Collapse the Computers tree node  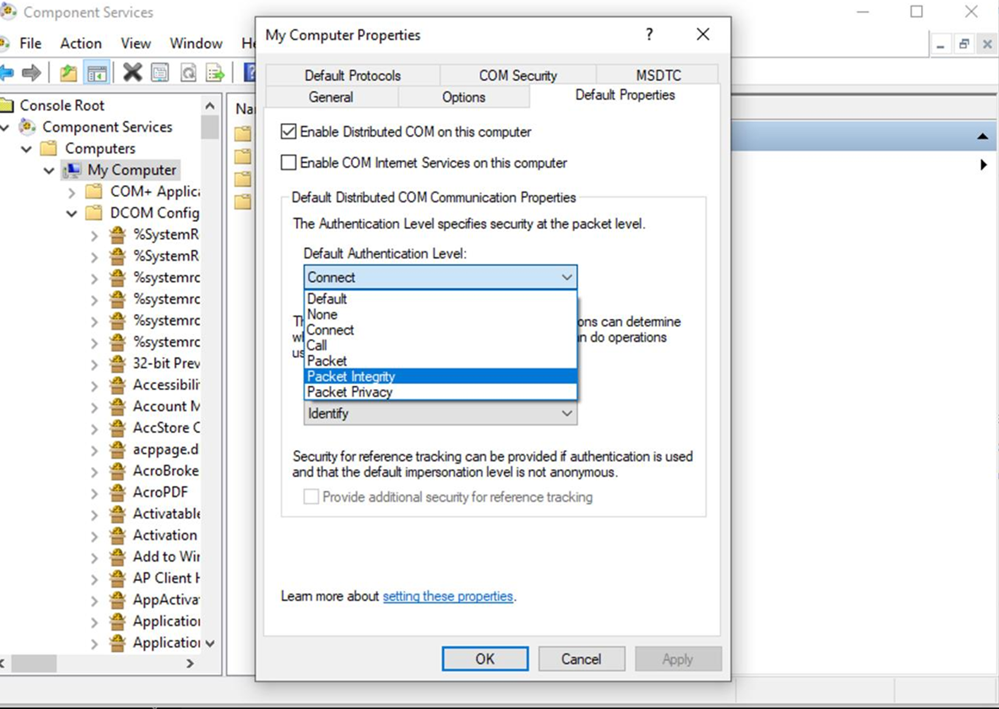pos(27,148)
